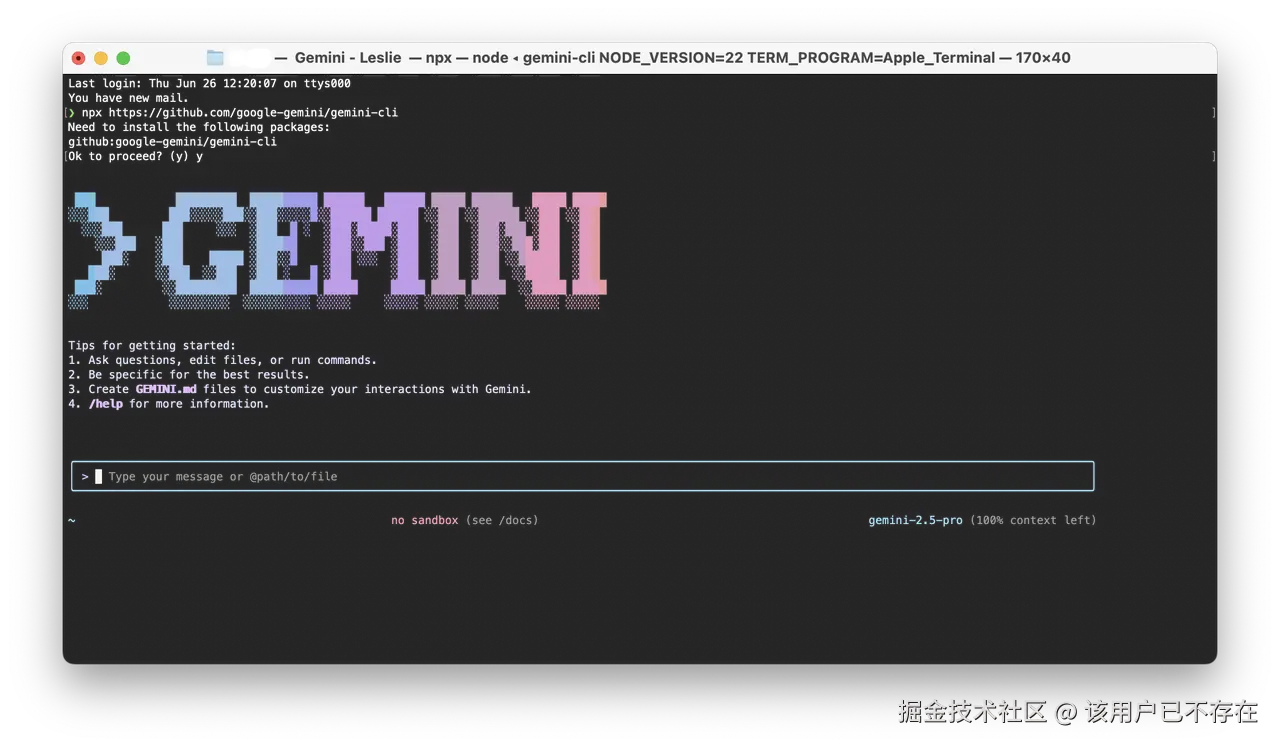1280x747 pixels.
Task: Click the highlighted "GEMINI.md" file name
Action: point(166,389)
